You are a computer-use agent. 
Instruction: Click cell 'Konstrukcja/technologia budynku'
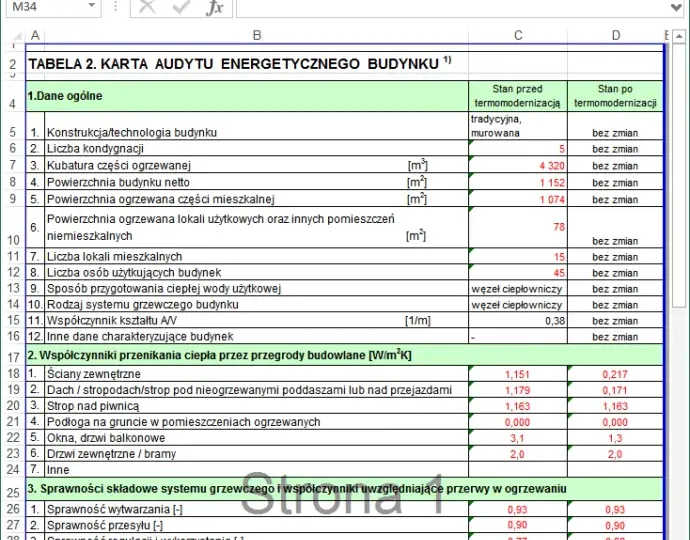coord(257,126)
